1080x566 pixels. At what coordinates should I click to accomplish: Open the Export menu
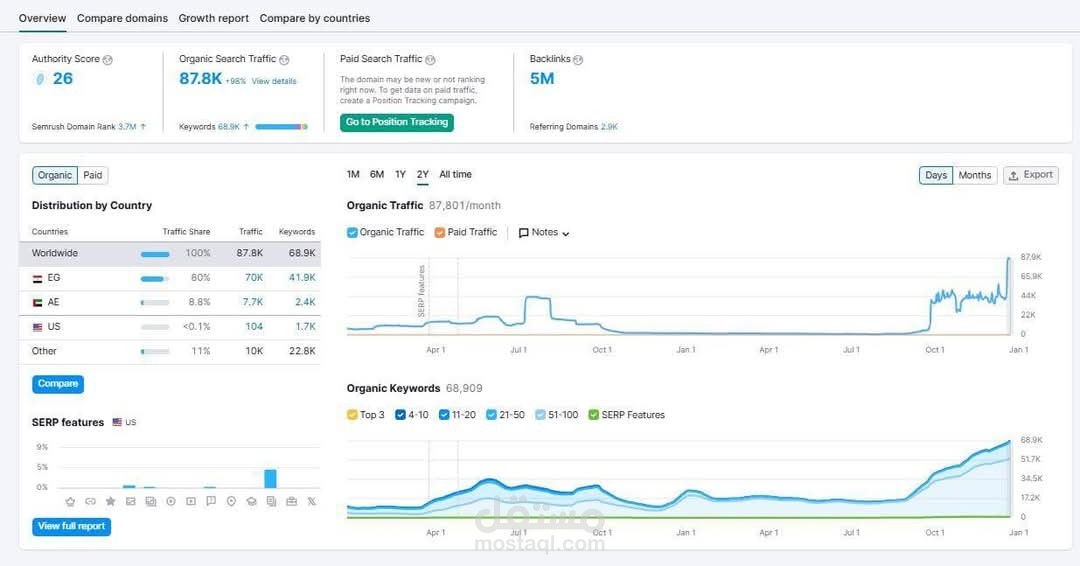1030,175
